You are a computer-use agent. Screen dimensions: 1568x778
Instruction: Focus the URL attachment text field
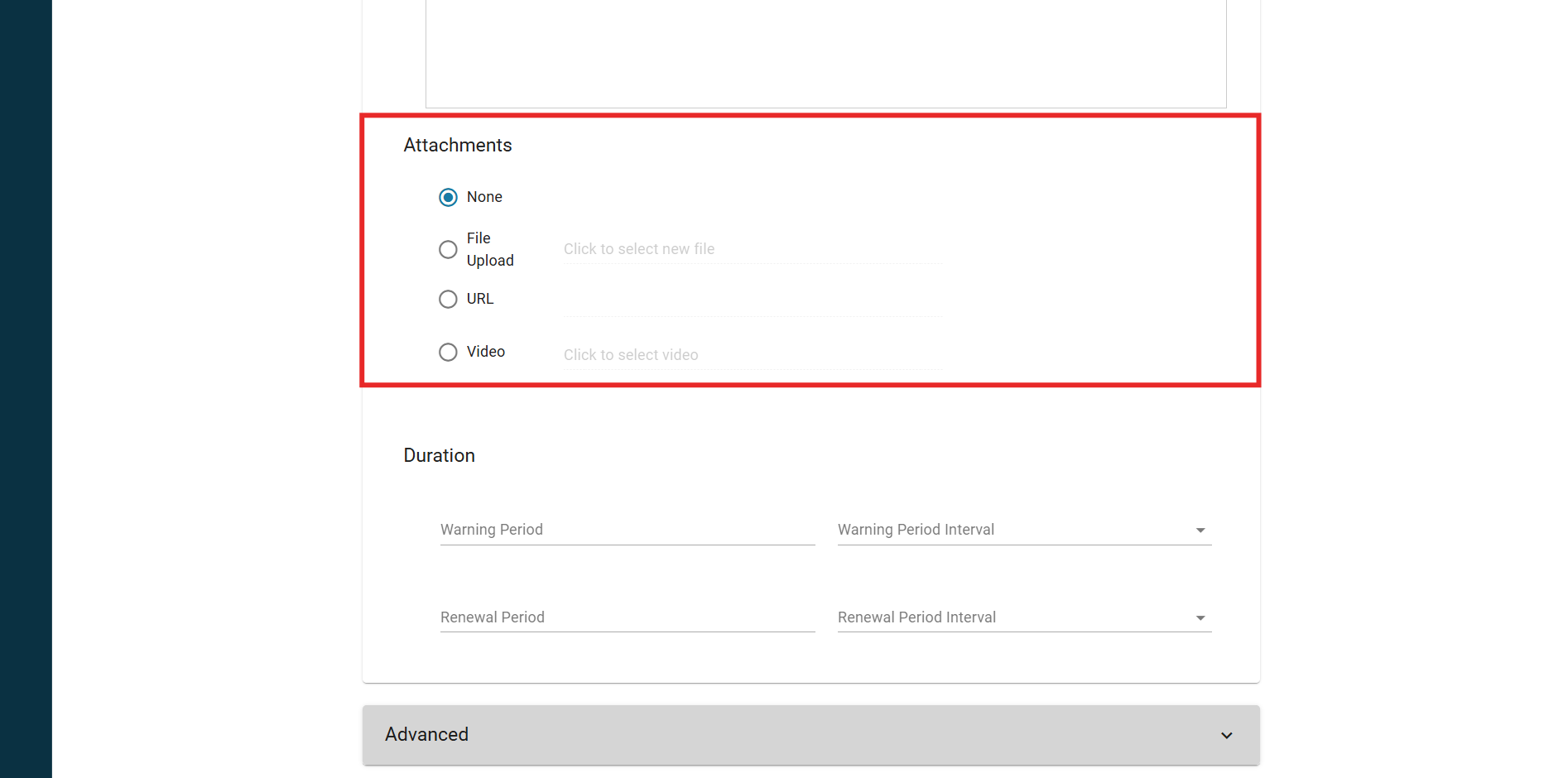752,302
